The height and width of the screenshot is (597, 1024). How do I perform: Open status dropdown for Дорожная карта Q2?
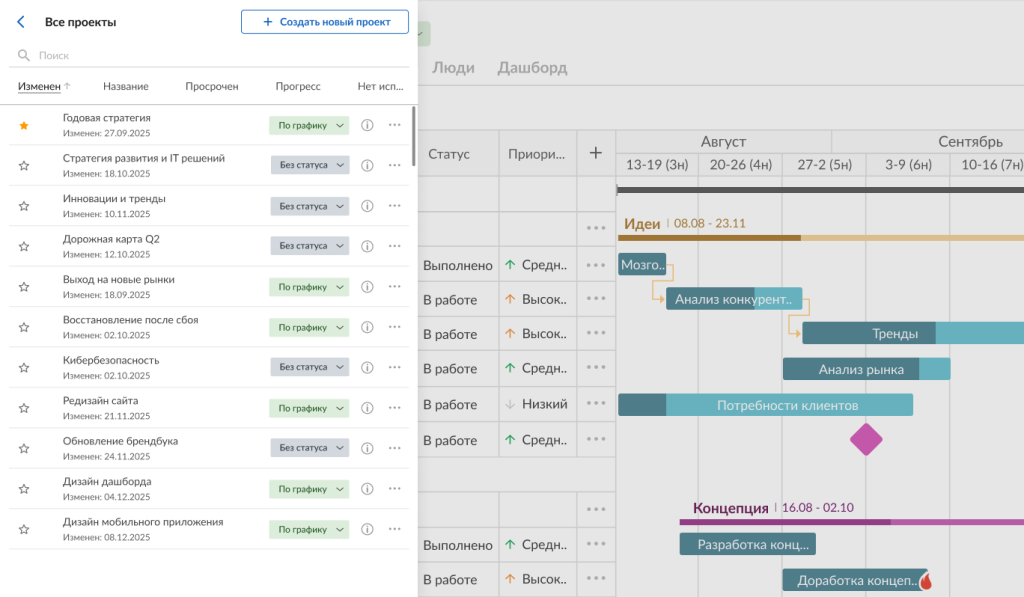tap(310, 246)
